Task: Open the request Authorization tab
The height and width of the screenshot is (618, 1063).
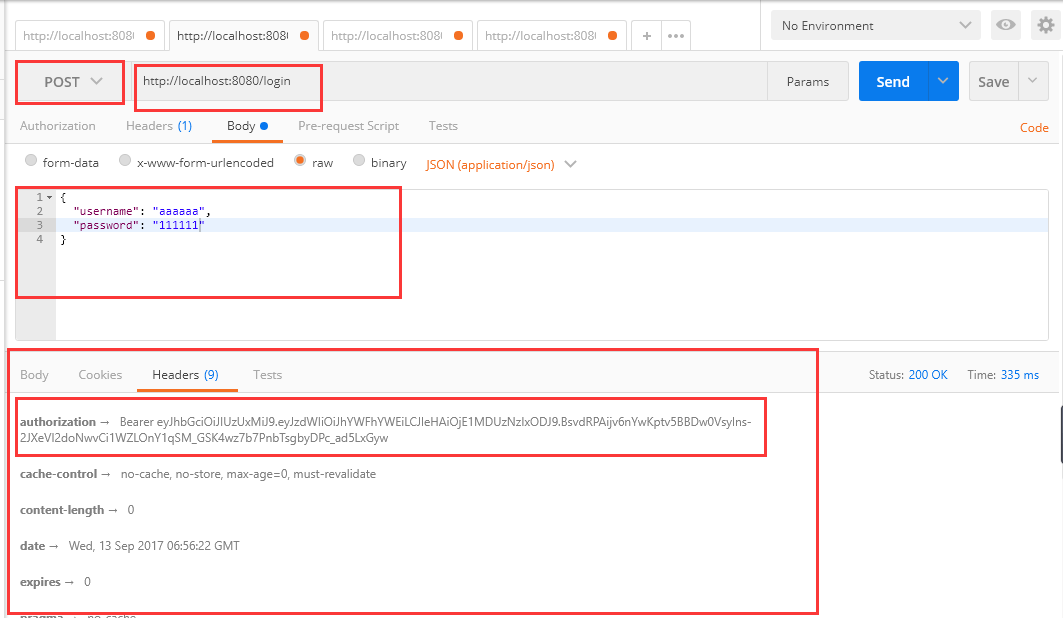Action: tap(58, 126)
